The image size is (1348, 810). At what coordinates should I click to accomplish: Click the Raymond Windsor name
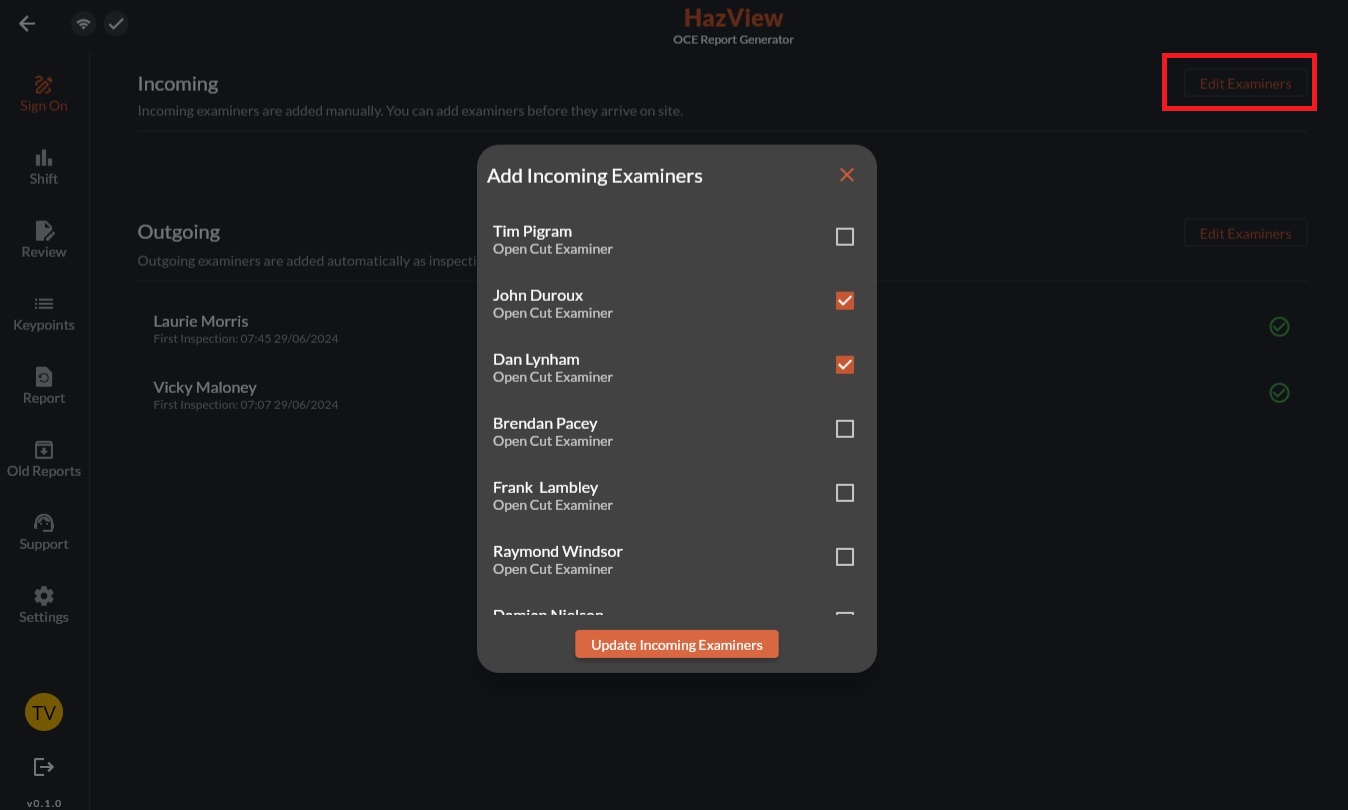tap(558, 551)
